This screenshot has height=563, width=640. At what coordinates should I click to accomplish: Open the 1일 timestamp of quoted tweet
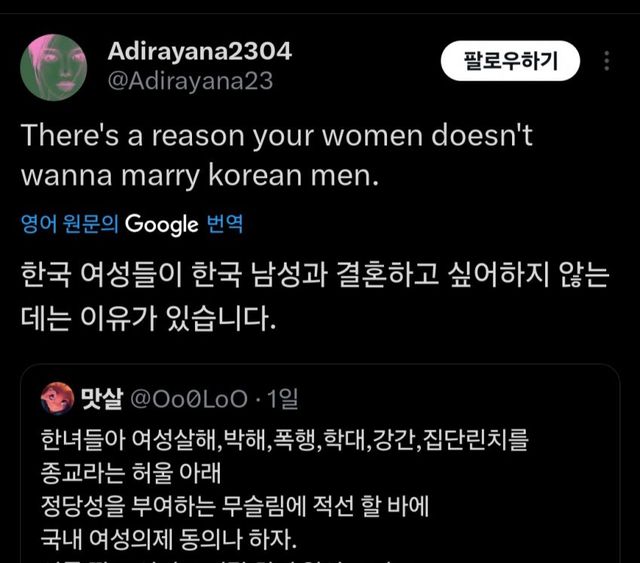click(282, 399)
